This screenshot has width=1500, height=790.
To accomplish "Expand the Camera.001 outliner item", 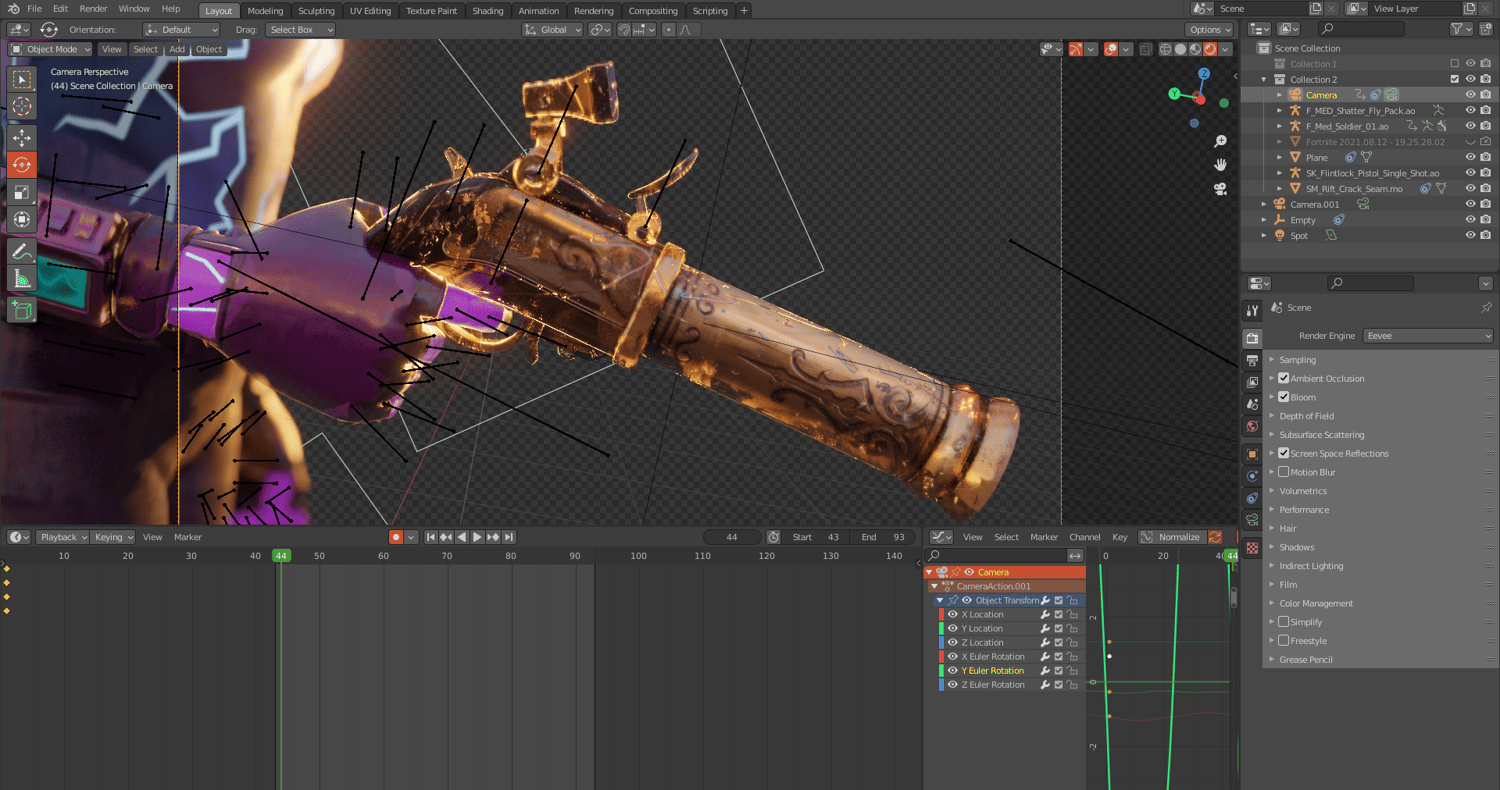I will point(1264,204).
